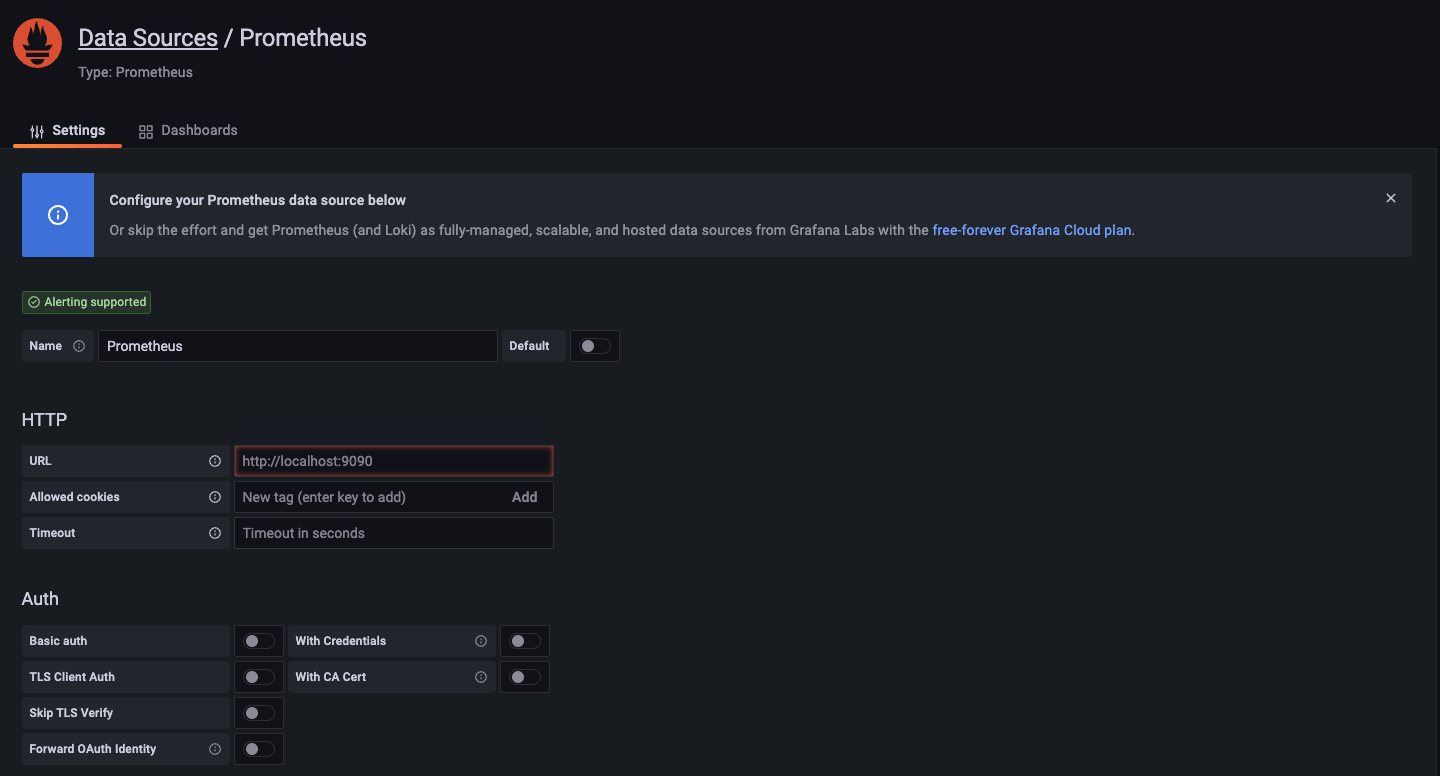Screen dimensions: 1440x776
Task: Click the info icon beside Allowed cookies
Action: coord(214,497)
